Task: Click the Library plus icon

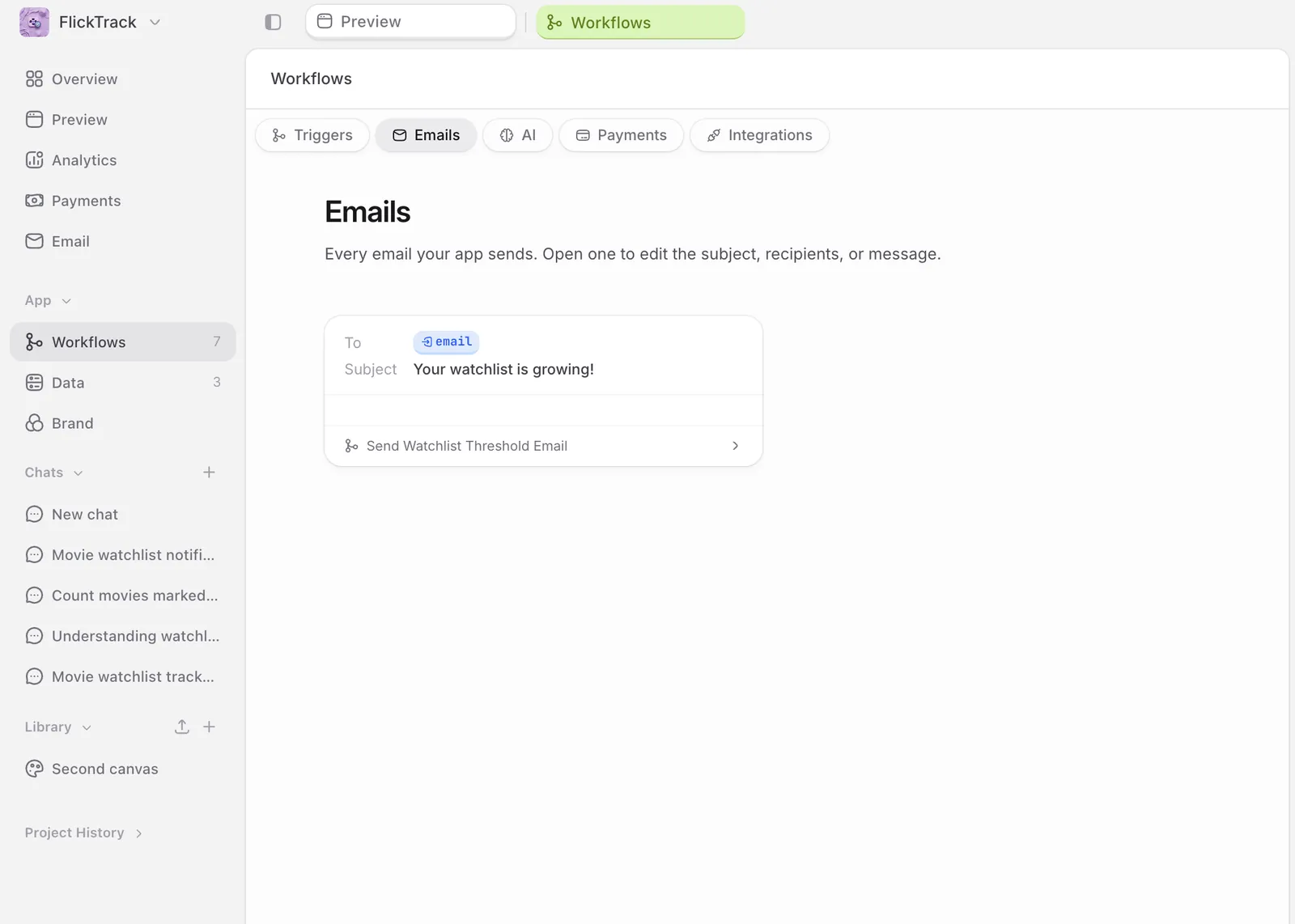Action: 209,727
